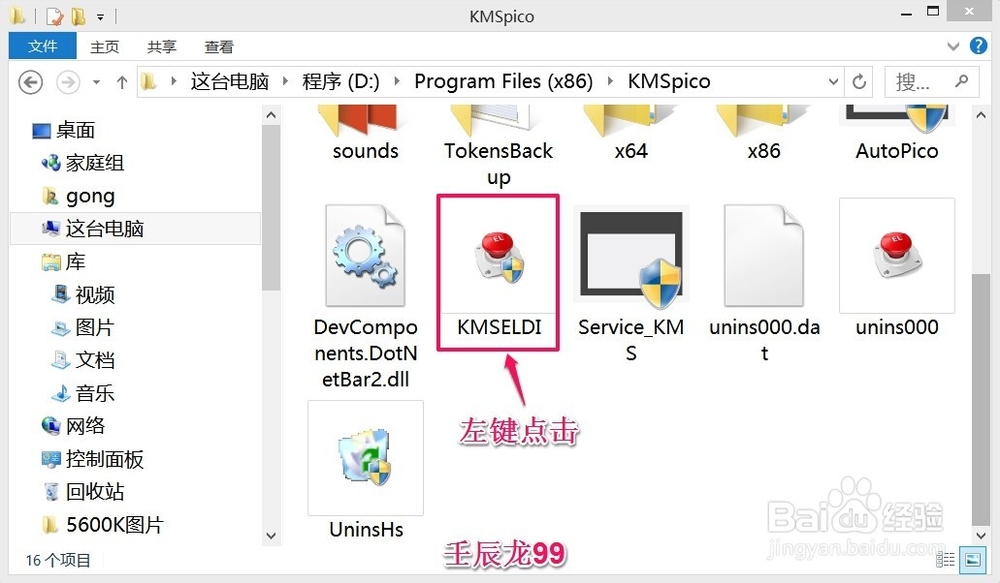
Task: Select DevComponents.DotNetBar2.dll file
Action: (365, 256)
